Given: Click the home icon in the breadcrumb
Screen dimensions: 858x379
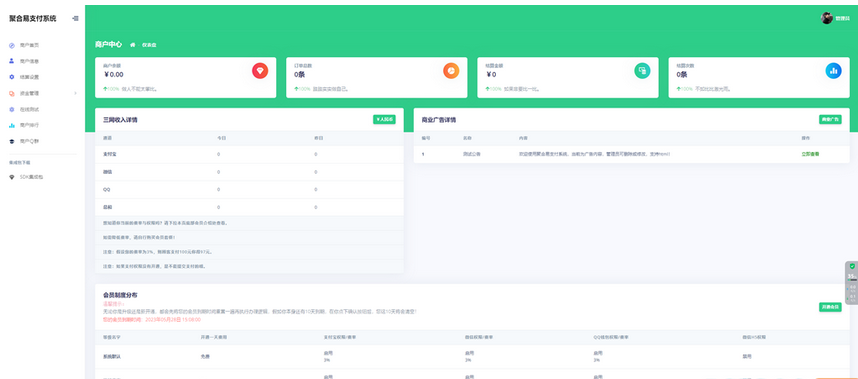Looking at the screenshot, I should point(132,45).
